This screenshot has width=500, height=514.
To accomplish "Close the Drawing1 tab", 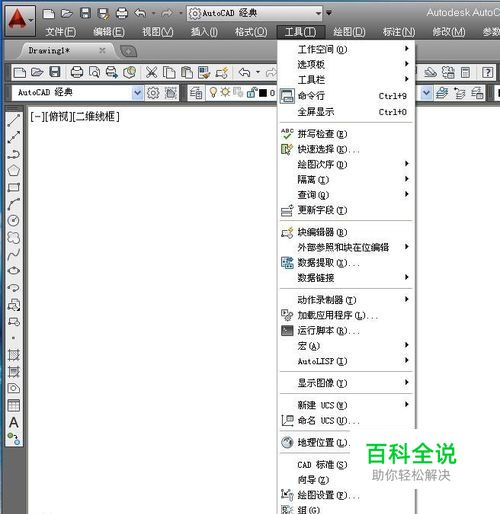I will 102,51.
